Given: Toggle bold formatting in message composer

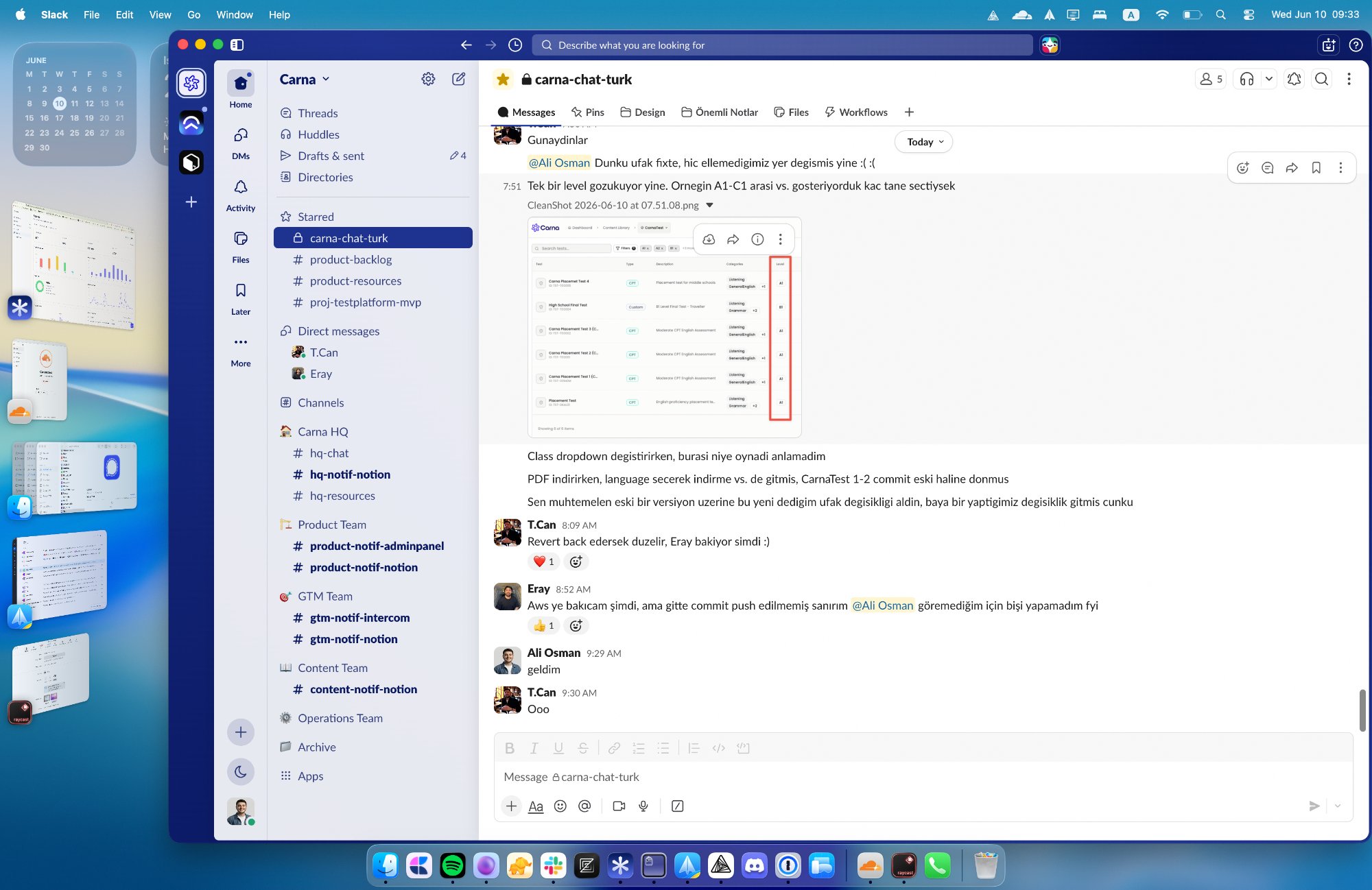Looking at the screenshot, I should click(510, 748).
